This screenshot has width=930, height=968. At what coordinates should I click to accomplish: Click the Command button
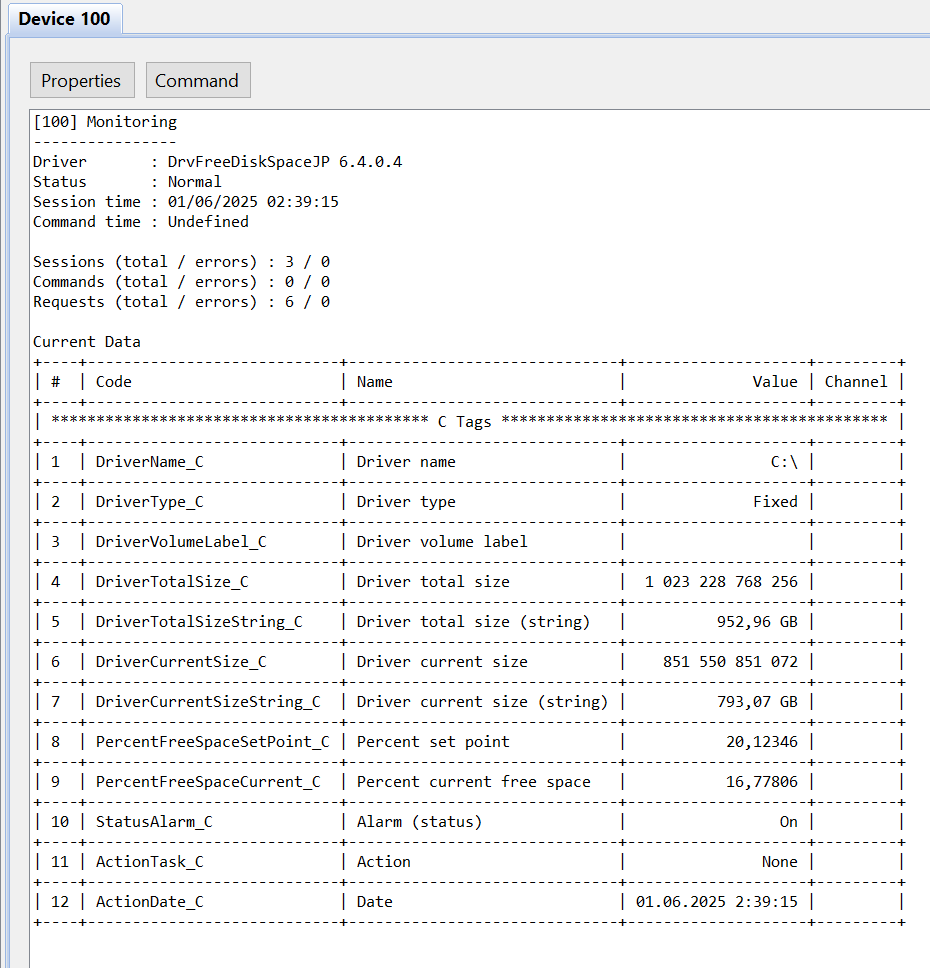(x=198, y=80)
